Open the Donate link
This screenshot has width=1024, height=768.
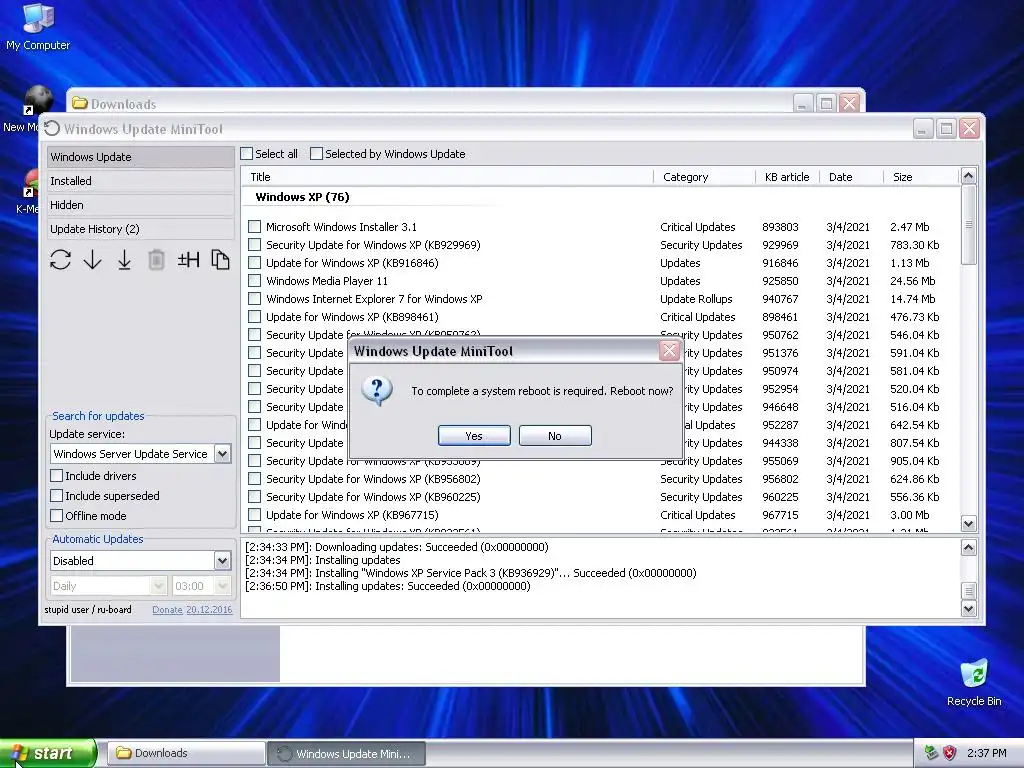click(167, 609)
